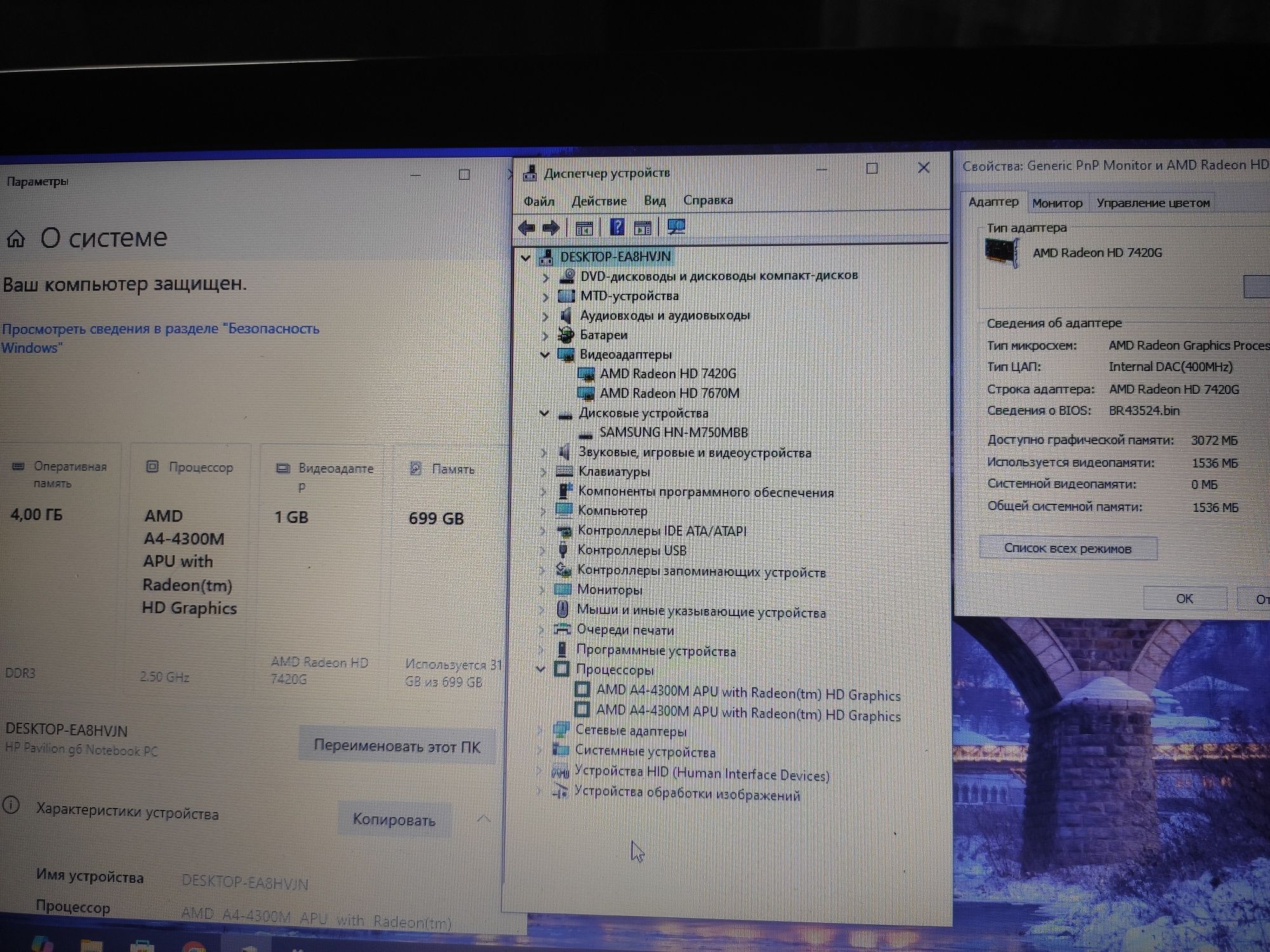
Task: Click the Оперативная память card icon
Action: [18, 466]
